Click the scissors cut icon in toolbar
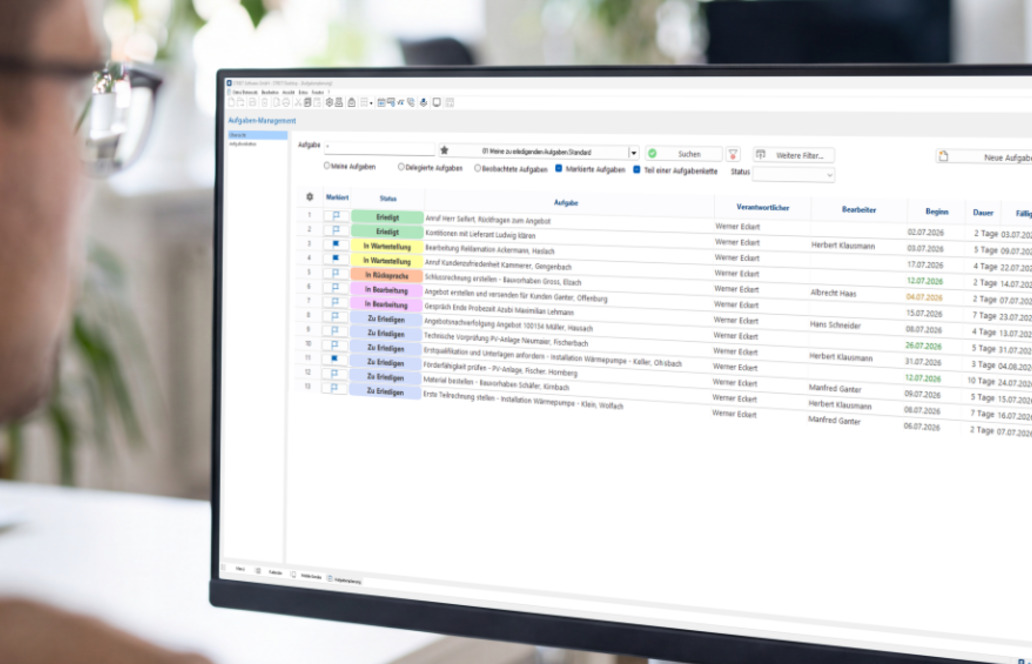The image size is (1032, 664). (298, 103)
